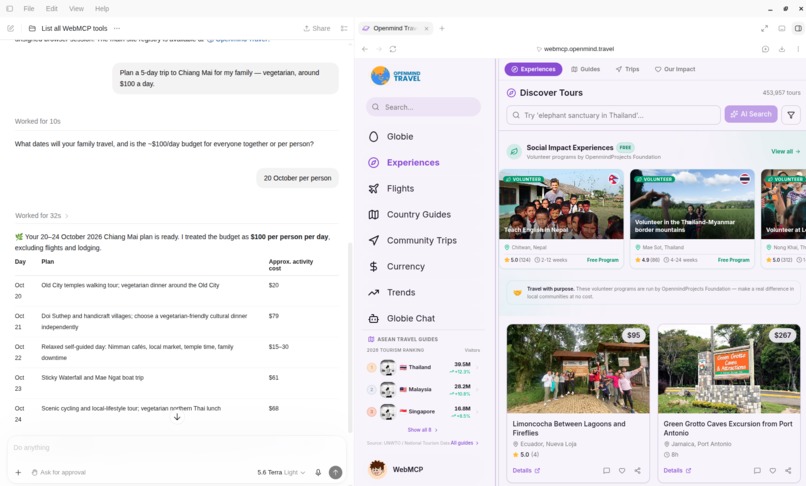806x486 pixels.
Task: Share the Green Grotto Caves tour card
Action: click(788, 471)
